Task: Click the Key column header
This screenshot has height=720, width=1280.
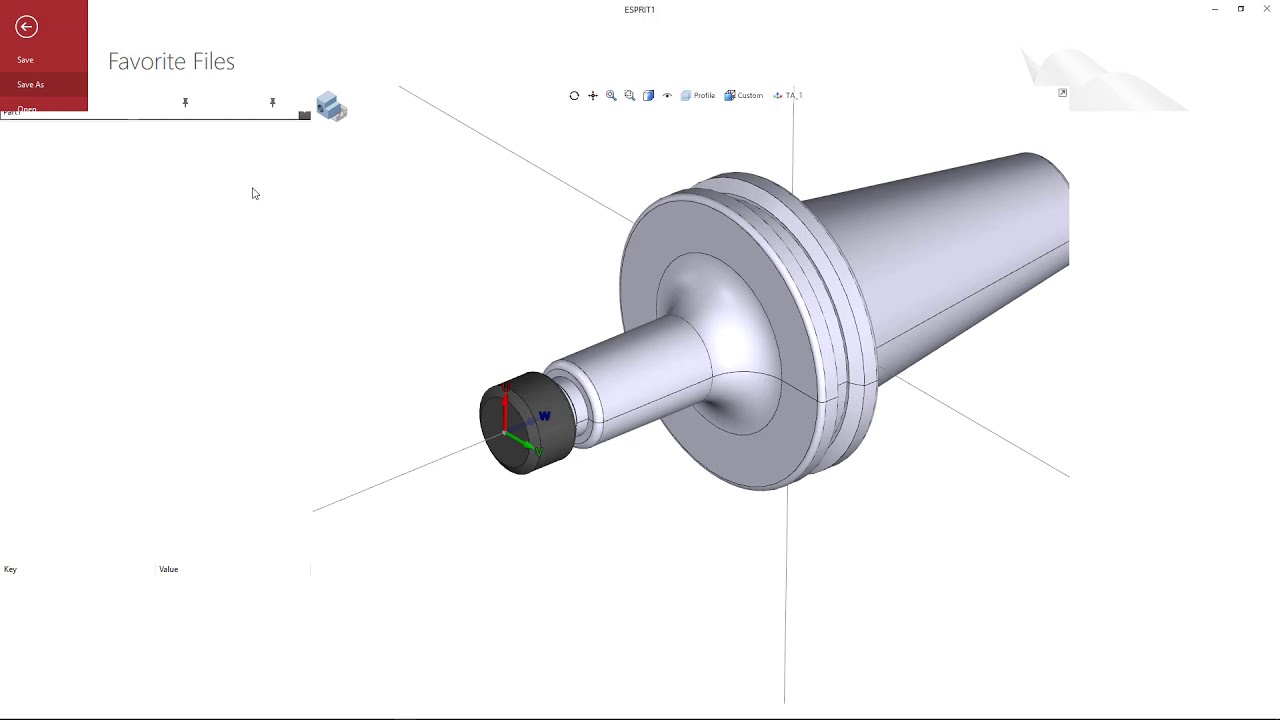Action: (x=10, y=569)
